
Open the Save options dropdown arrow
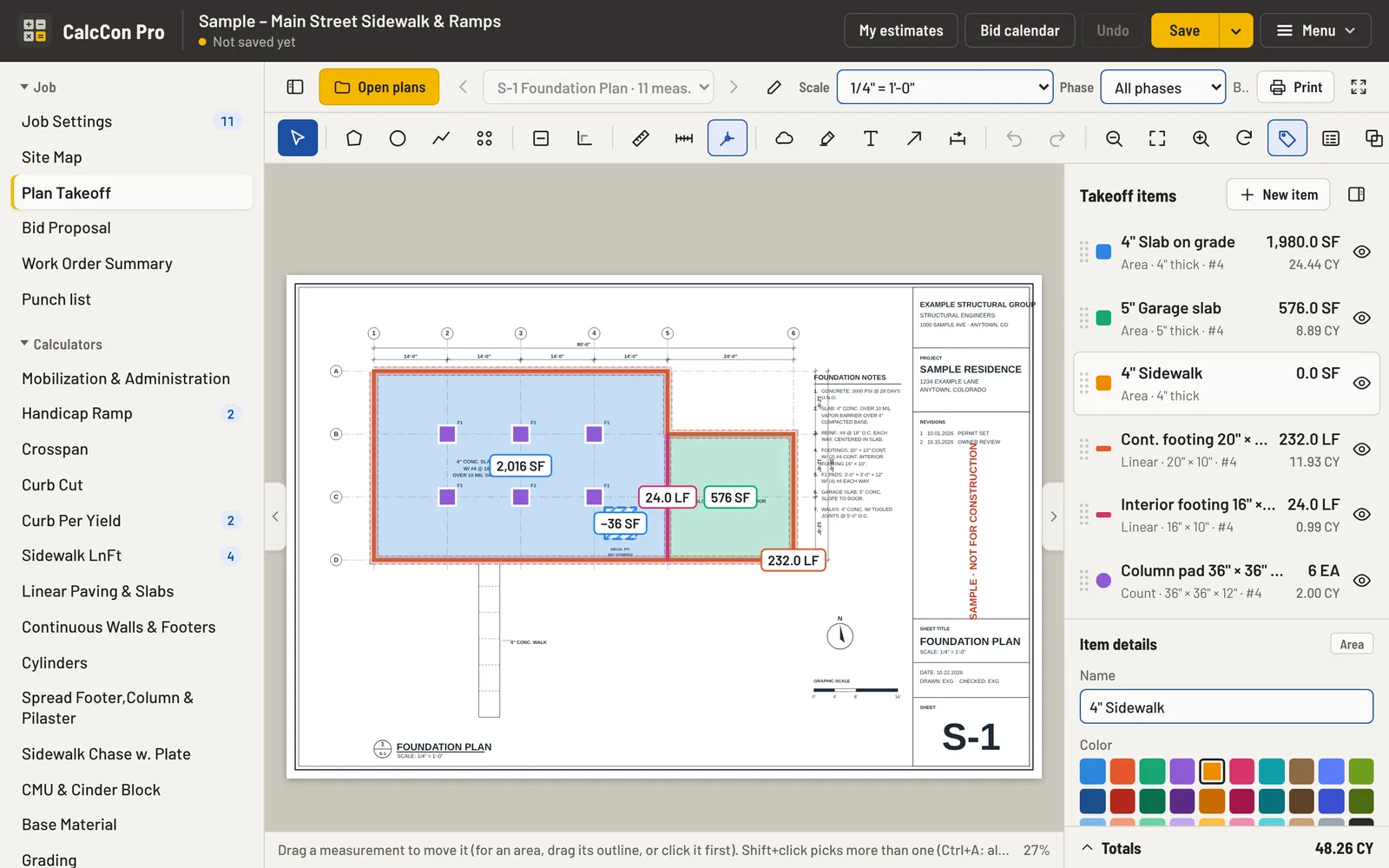click(x=1235, y=30)
